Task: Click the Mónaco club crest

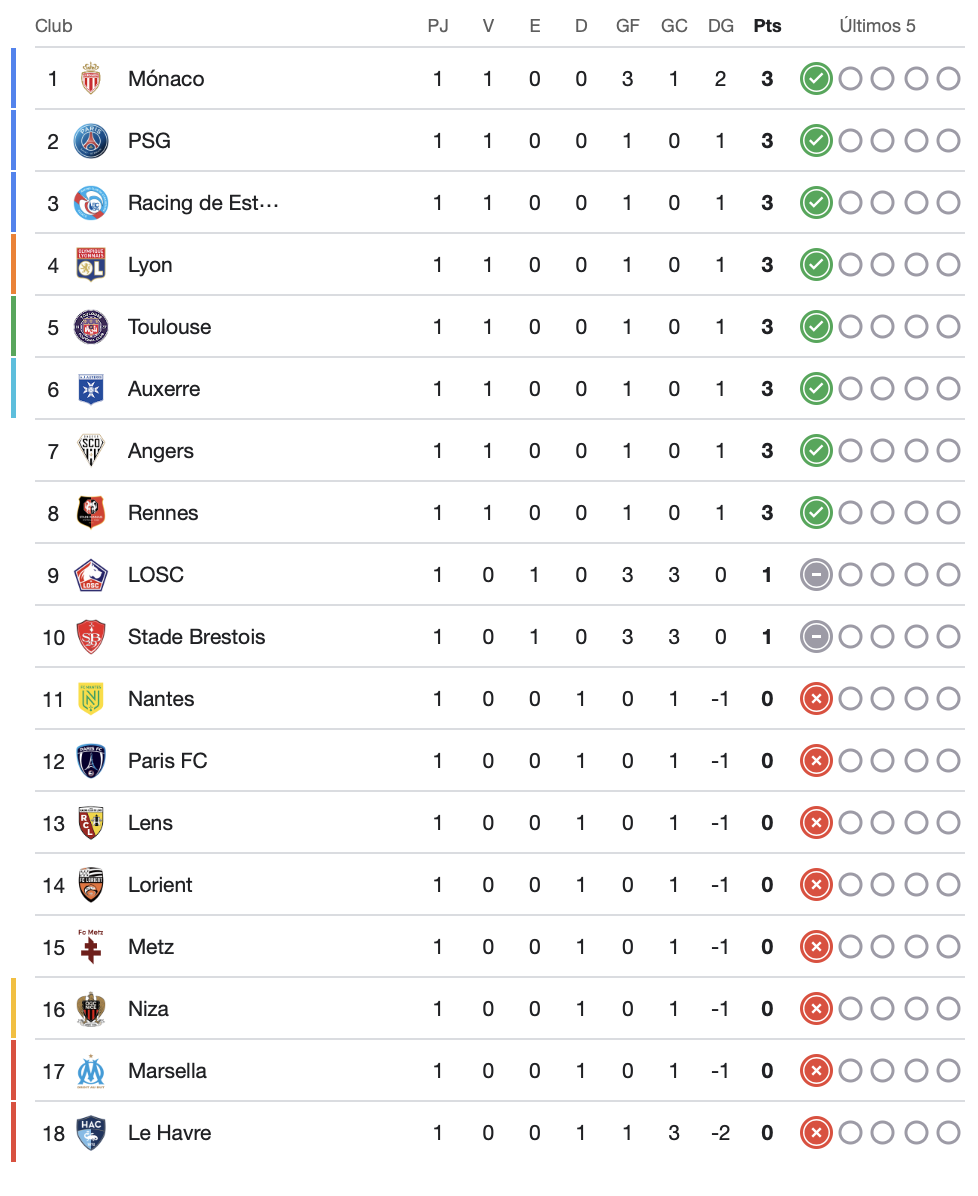Action: [91, 79]
